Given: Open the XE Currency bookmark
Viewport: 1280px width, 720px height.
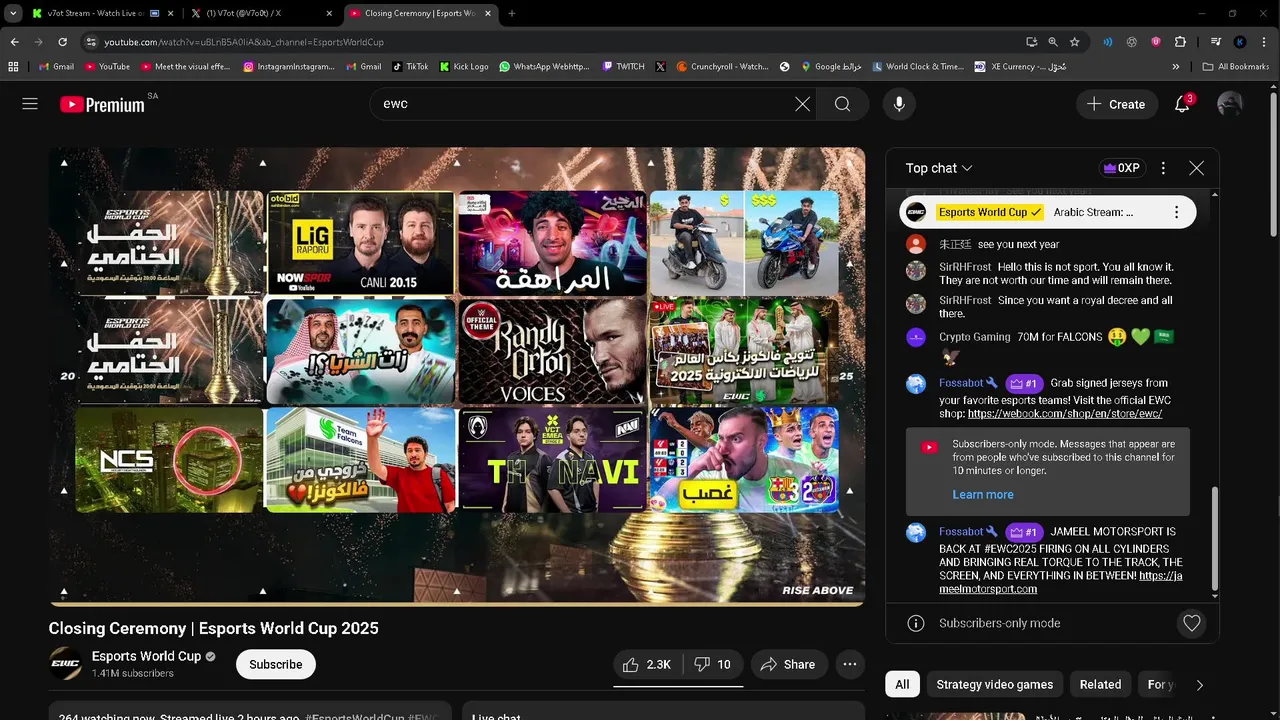Looking at the screenshot, I should (1021, 67).
